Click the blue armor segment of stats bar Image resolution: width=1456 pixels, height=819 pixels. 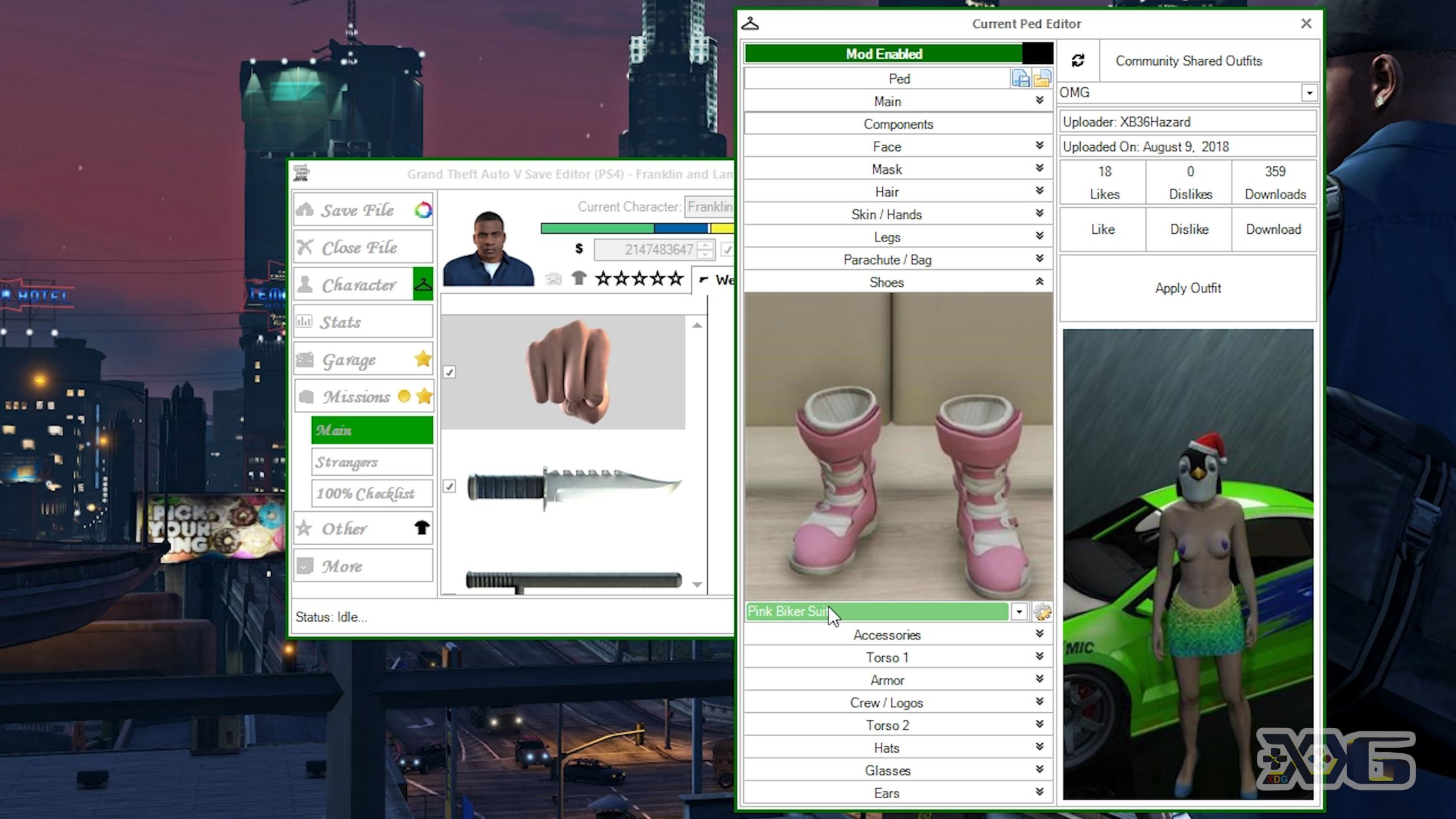click(x=681, y=228)
